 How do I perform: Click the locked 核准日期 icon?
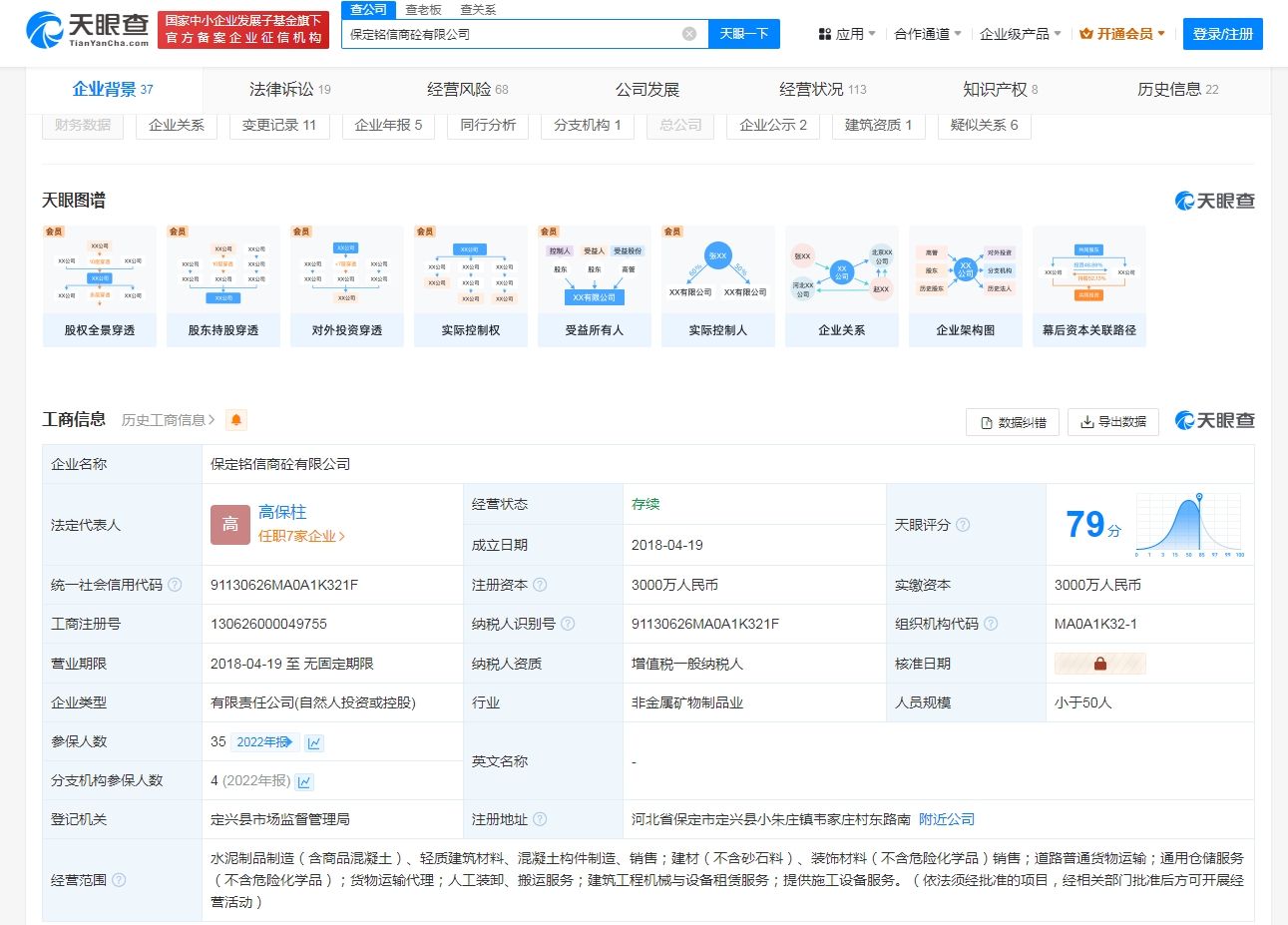[1100, 664]
